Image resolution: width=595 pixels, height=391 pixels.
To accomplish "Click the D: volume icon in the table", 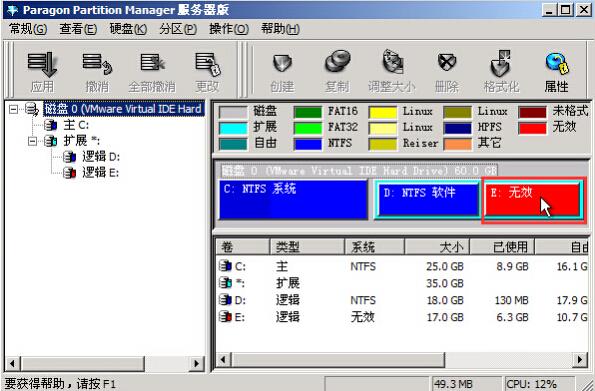I will pos(225,300).
